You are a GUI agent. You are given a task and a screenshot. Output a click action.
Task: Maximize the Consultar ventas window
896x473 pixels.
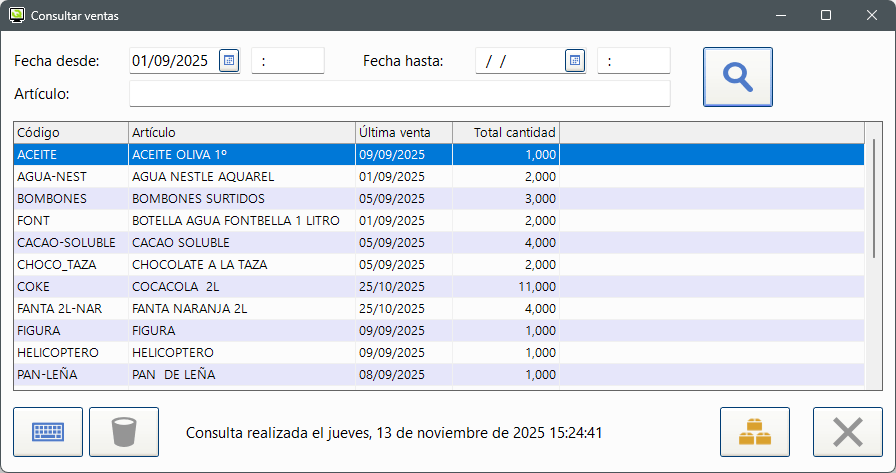(825, 15)
